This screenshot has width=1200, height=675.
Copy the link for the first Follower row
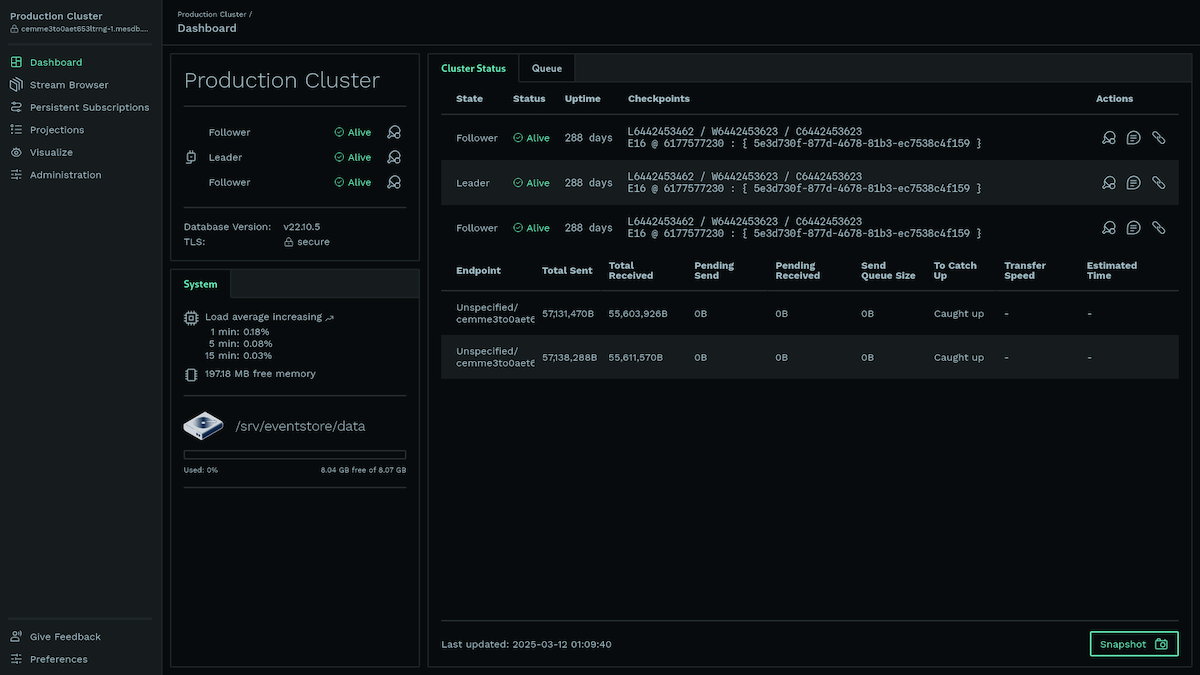[1159, 137]
